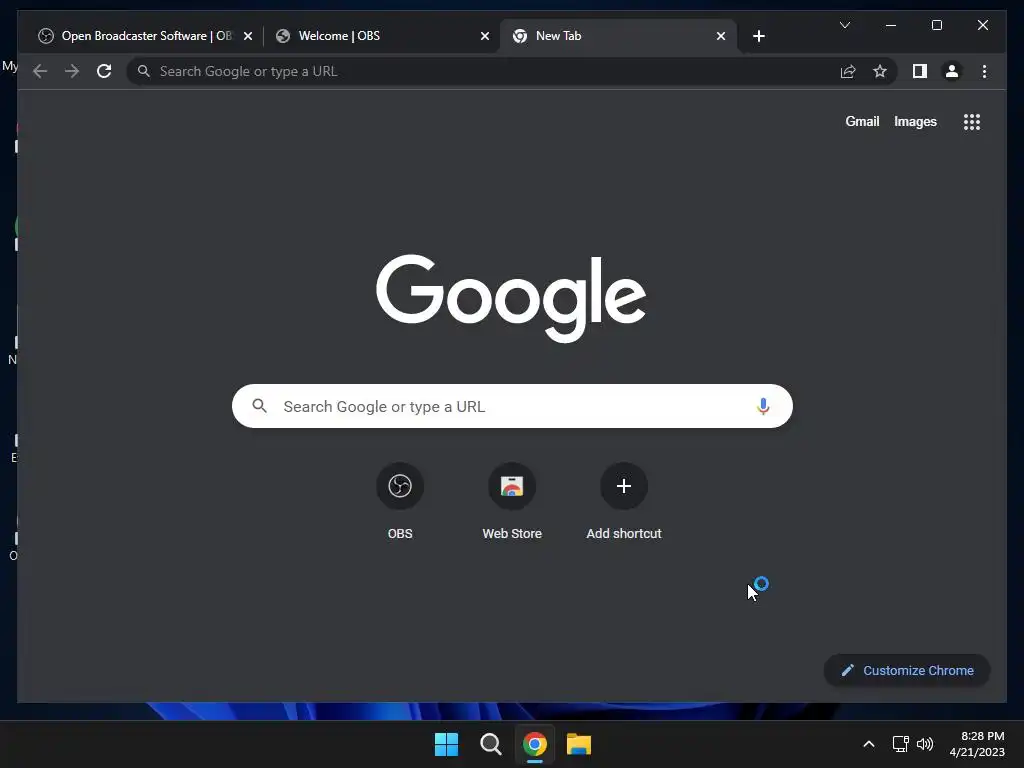Reload the current page
Viewport: 1024px width, 768px height.
click(x=104, y=71)
